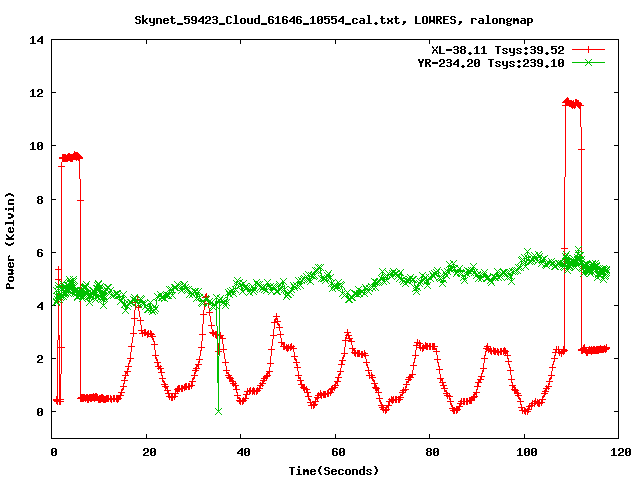
Task: Click x-axis tick label 120
Action: (x=621, y=452)
